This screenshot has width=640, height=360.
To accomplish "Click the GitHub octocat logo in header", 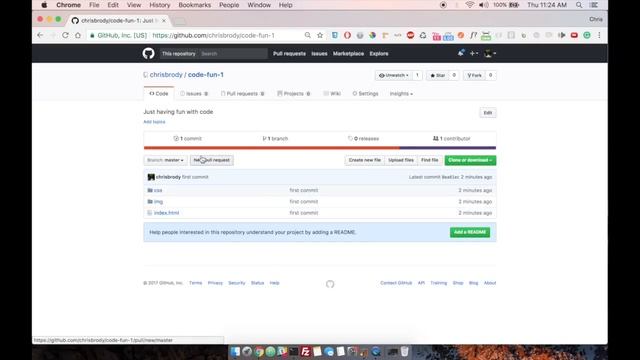I will point(149,53).
